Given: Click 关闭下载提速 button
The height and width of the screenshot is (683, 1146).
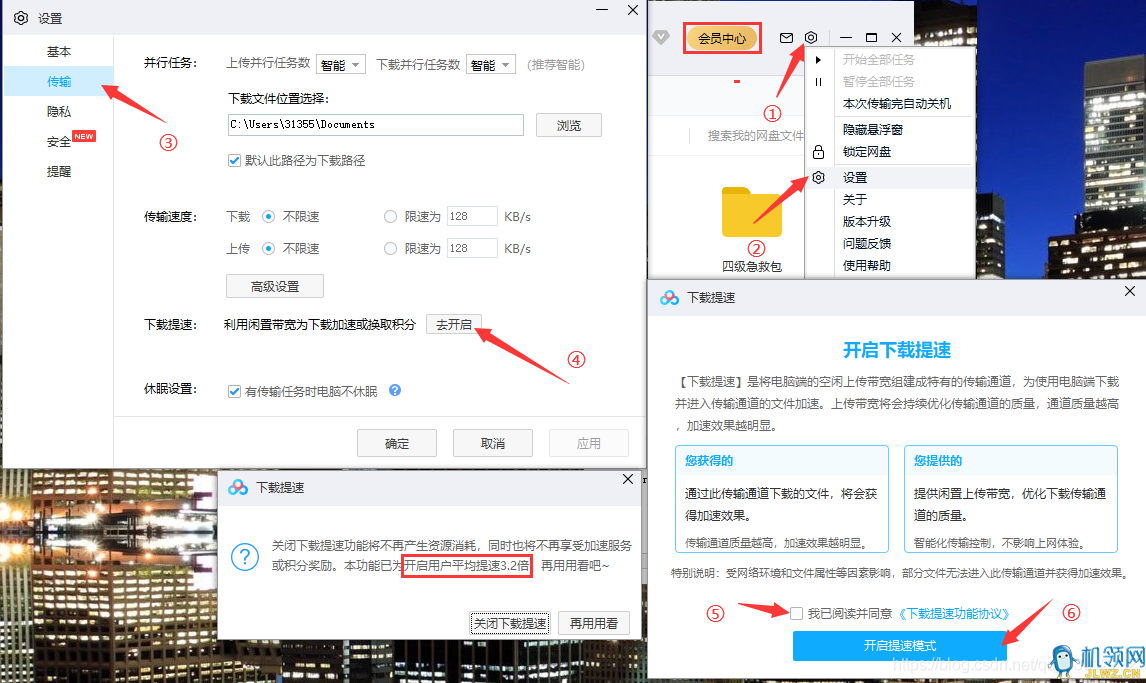Looking at the screenshot, I should (510, 623).
